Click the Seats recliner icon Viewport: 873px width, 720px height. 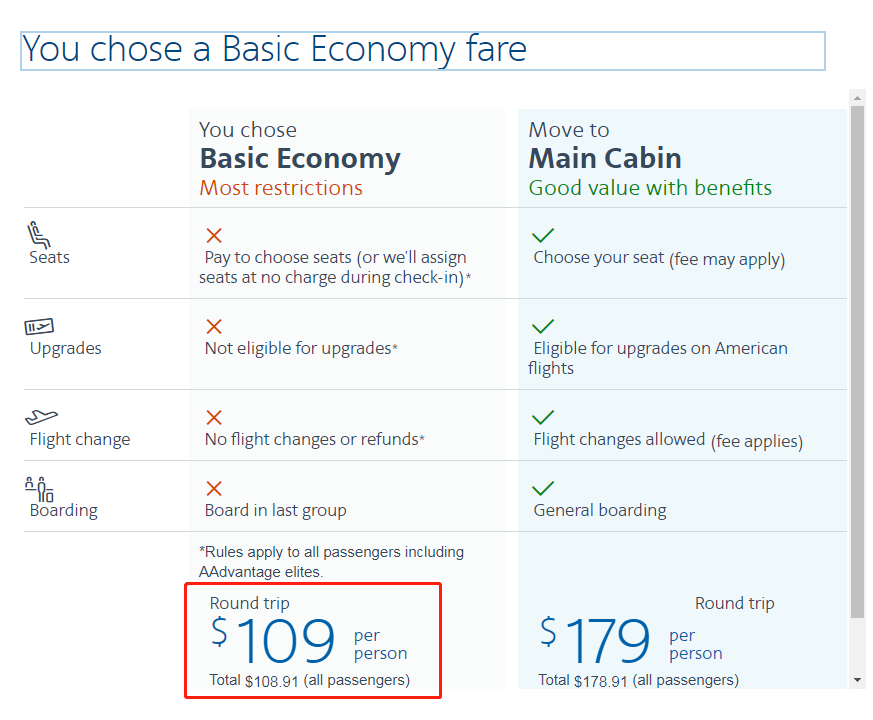(x=39, y=234)
